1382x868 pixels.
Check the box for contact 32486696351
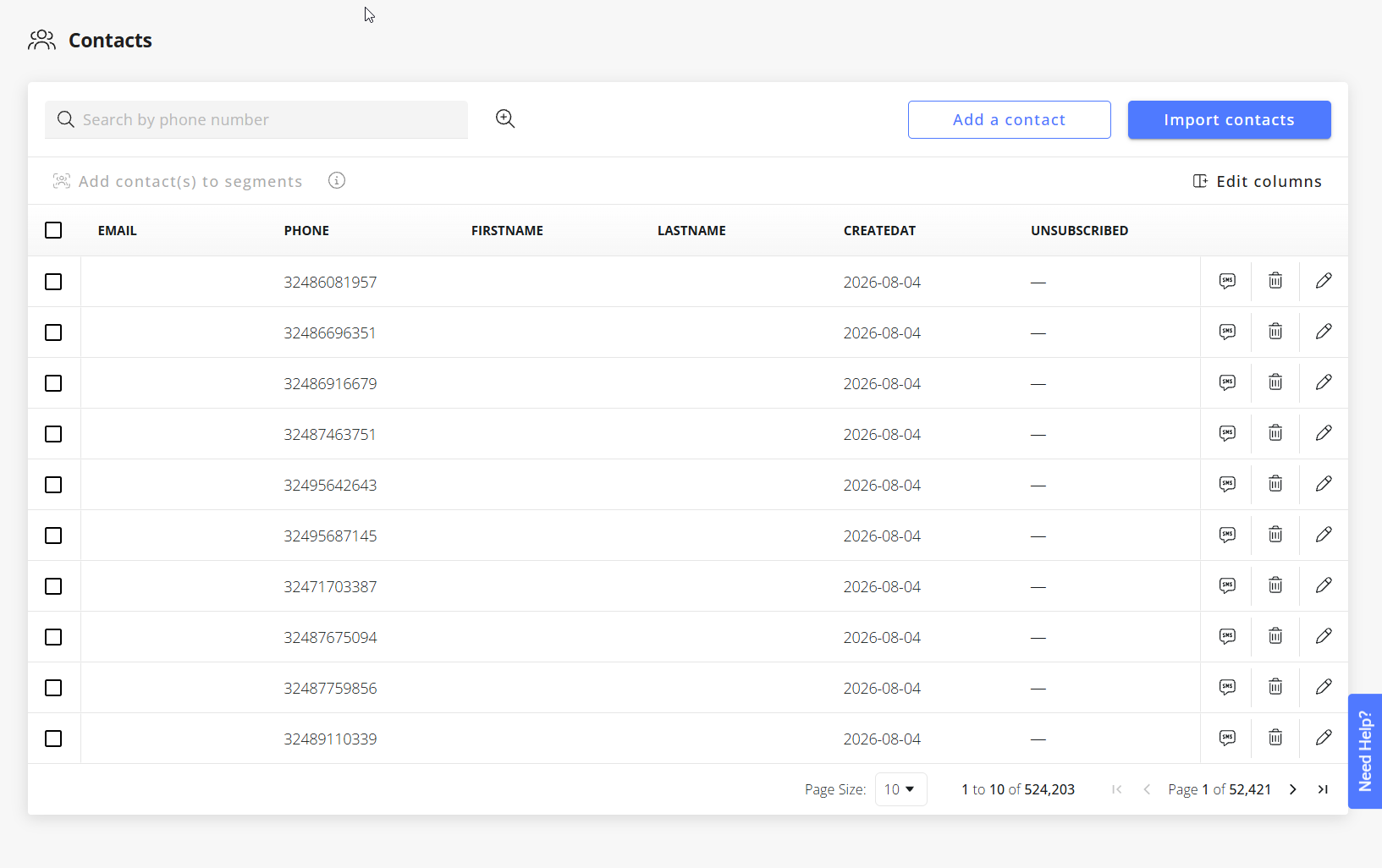pos(53,332)
